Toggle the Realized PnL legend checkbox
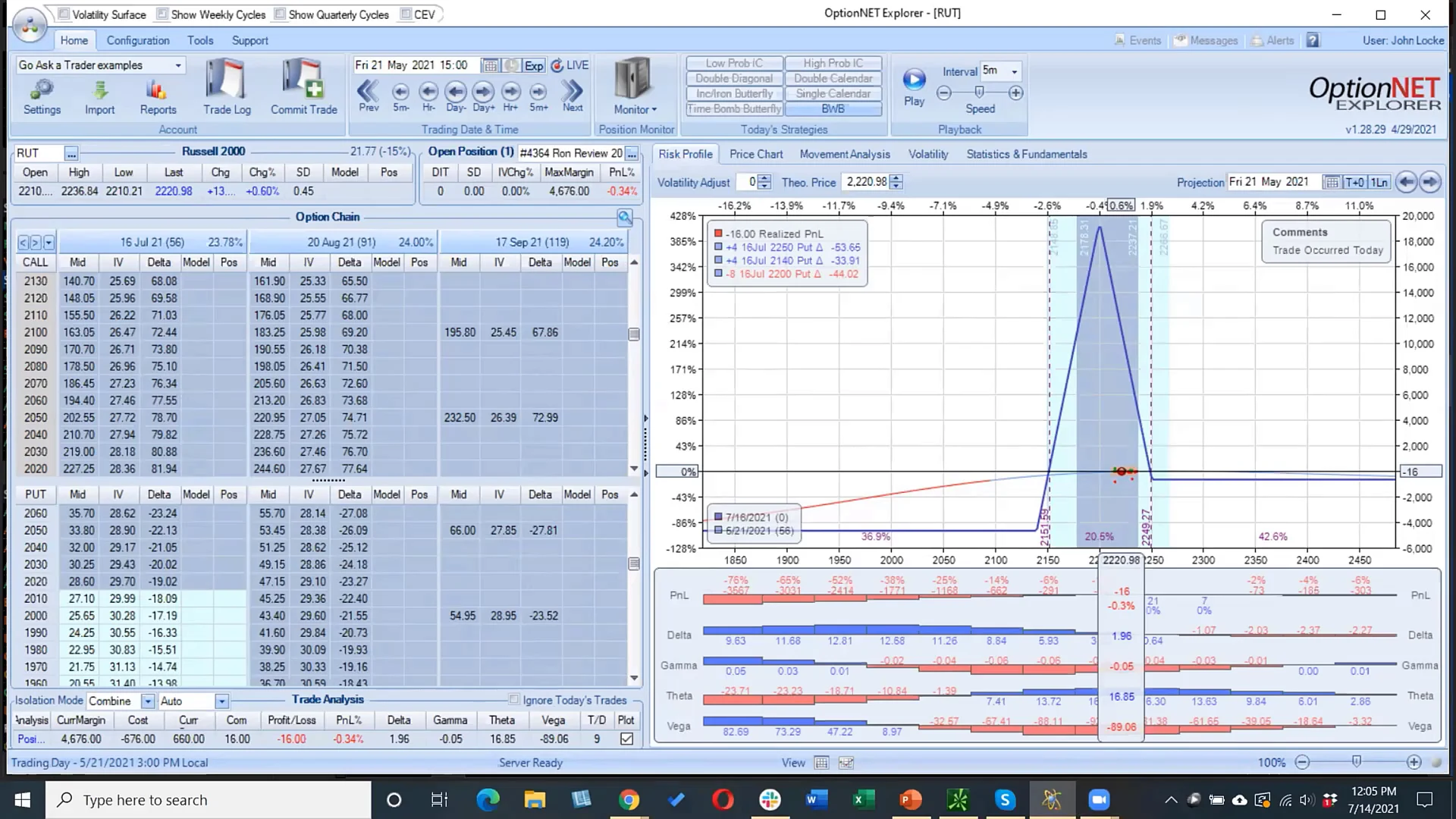The height and width of the screenshot is (819, 1456). click(x=718, y=234)
